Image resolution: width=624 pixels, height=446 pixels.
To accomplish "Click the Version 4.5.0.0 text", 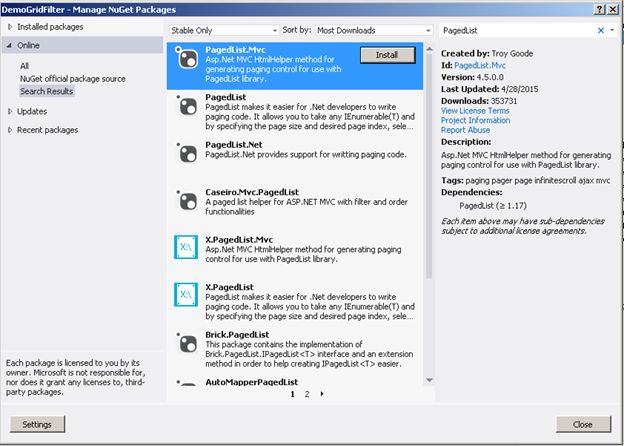I will pyautogui.click(x=472, y=77).
